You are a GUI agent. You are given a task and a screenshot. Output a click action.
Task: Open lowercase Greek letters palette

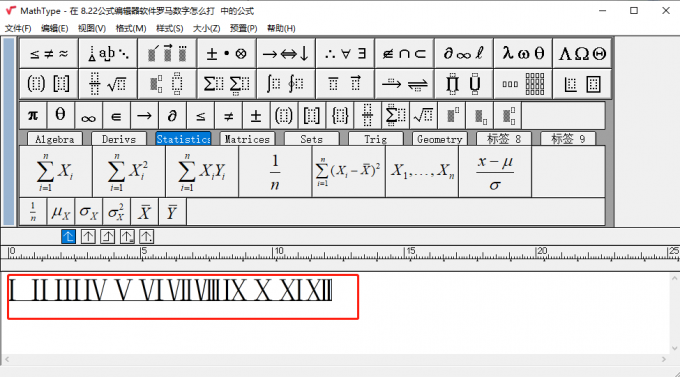pos(523,53)
